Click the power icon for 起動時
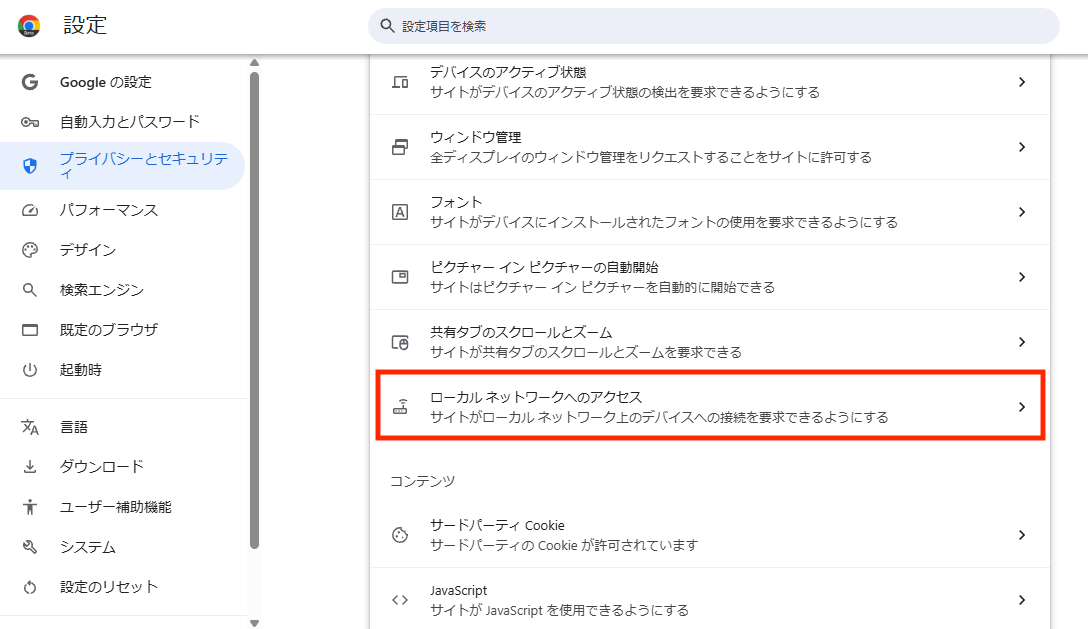Viewport: 1088px width, 629px height. [x=30, y=370]
